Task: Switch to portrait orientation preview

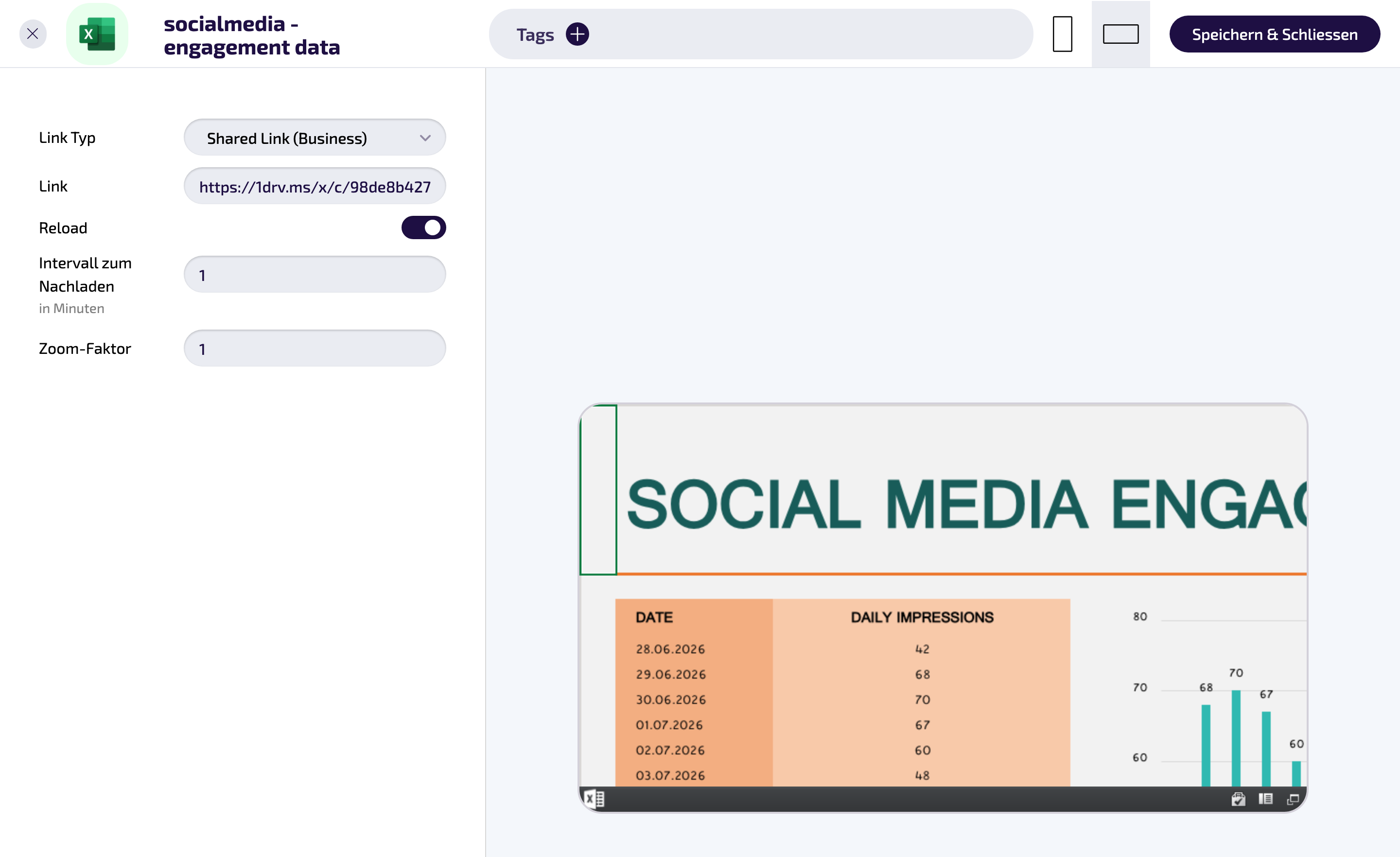Action: coord(1062,34)
